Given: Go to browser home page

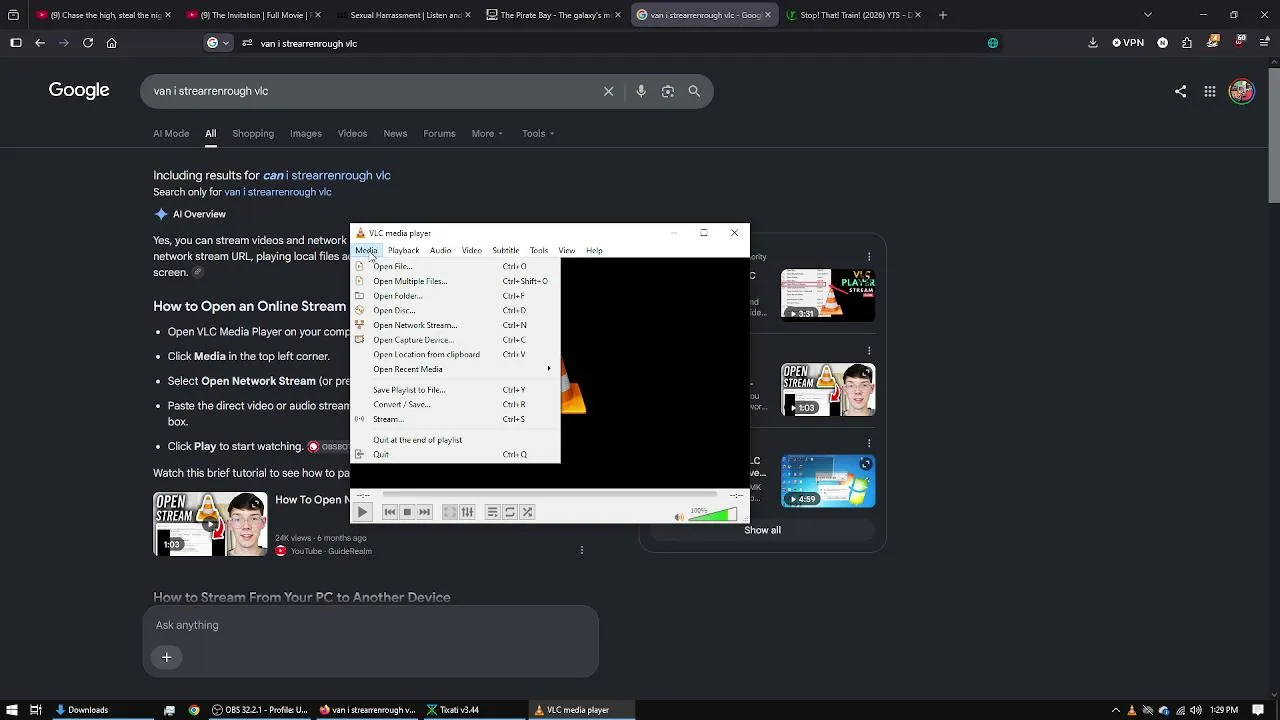Looking at the screenshot, I should tap(112, 43).
